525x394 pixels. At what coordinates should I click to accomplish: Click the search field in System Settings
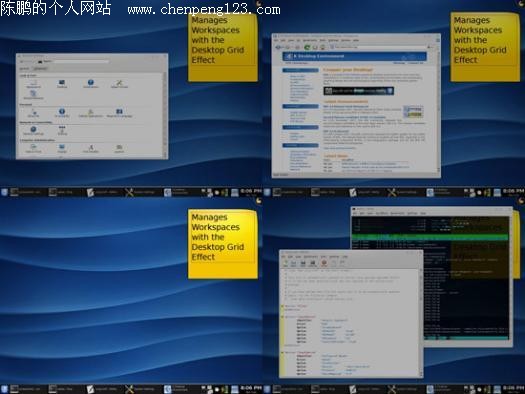tap(80, 62)
